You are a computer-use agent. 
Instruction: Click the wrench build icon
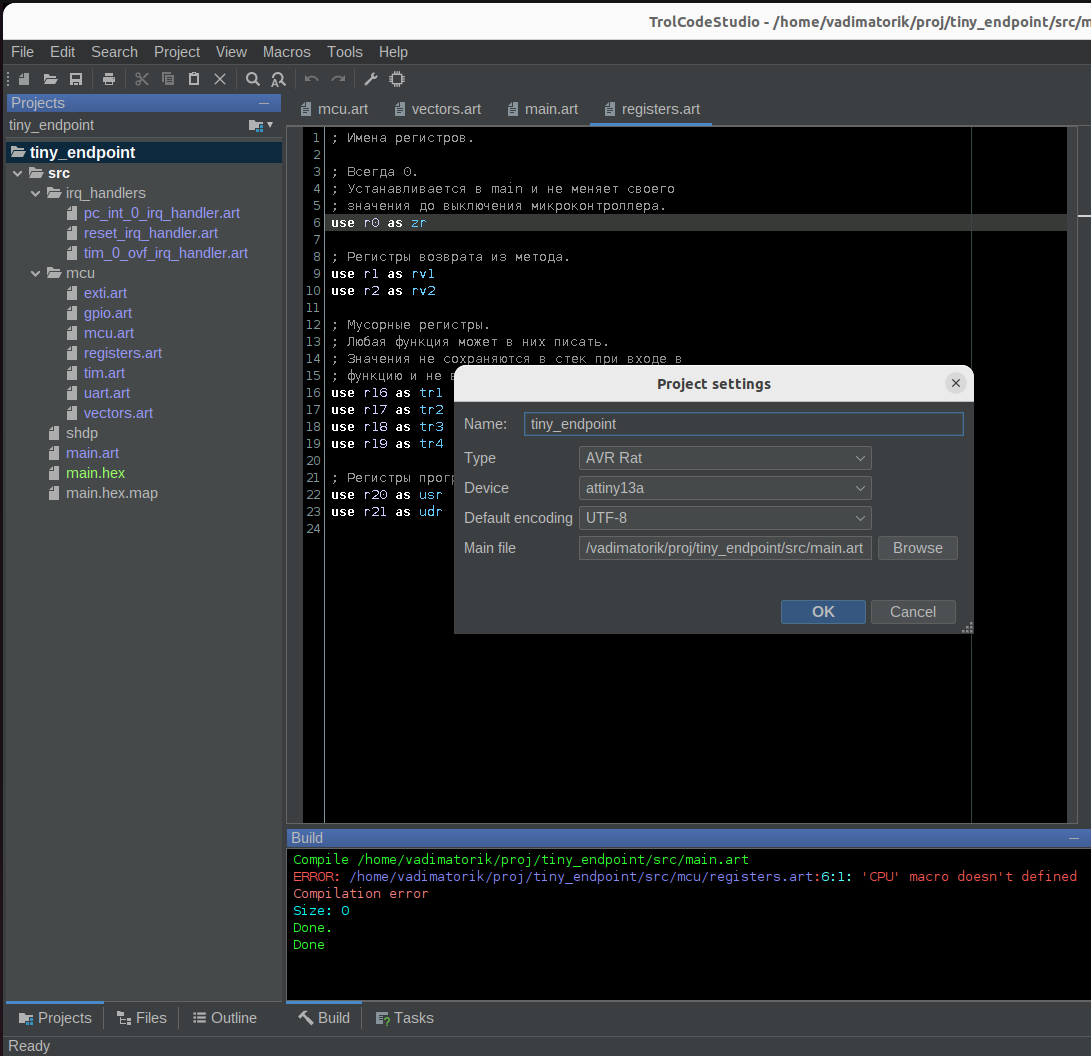[370, 79]
